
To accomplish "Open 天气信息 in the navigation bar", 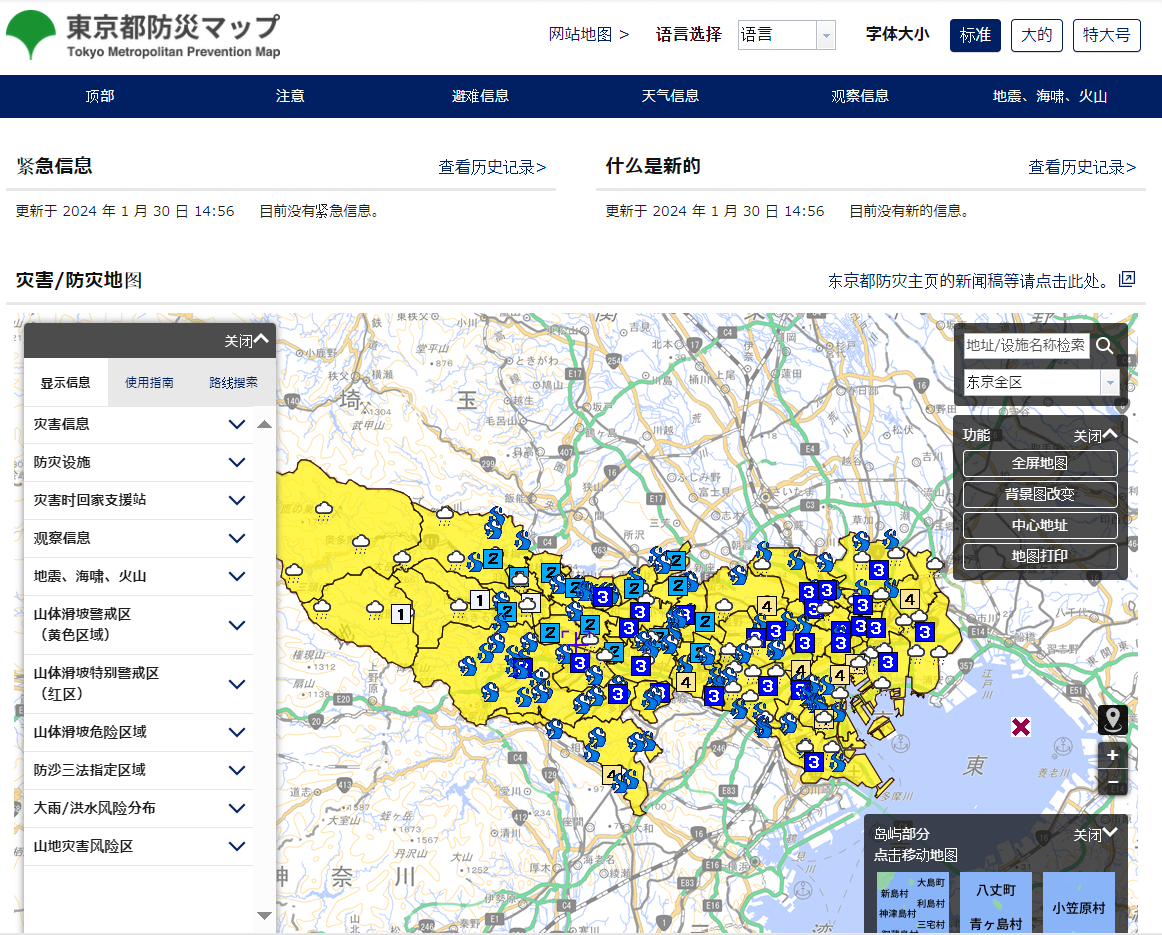I will coord(670,96).
